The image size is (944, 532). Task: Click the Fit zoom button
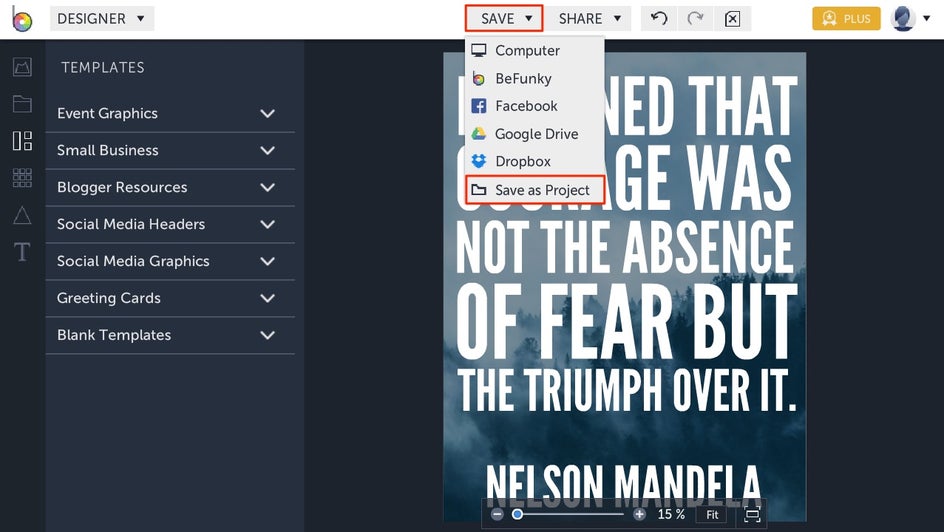click(712, 515)
